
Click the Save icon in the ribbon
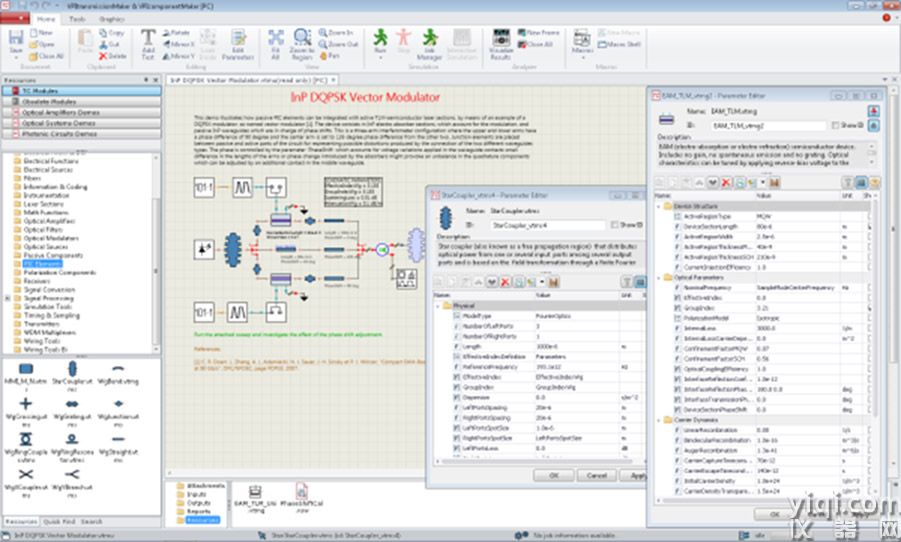pos(16,38)
